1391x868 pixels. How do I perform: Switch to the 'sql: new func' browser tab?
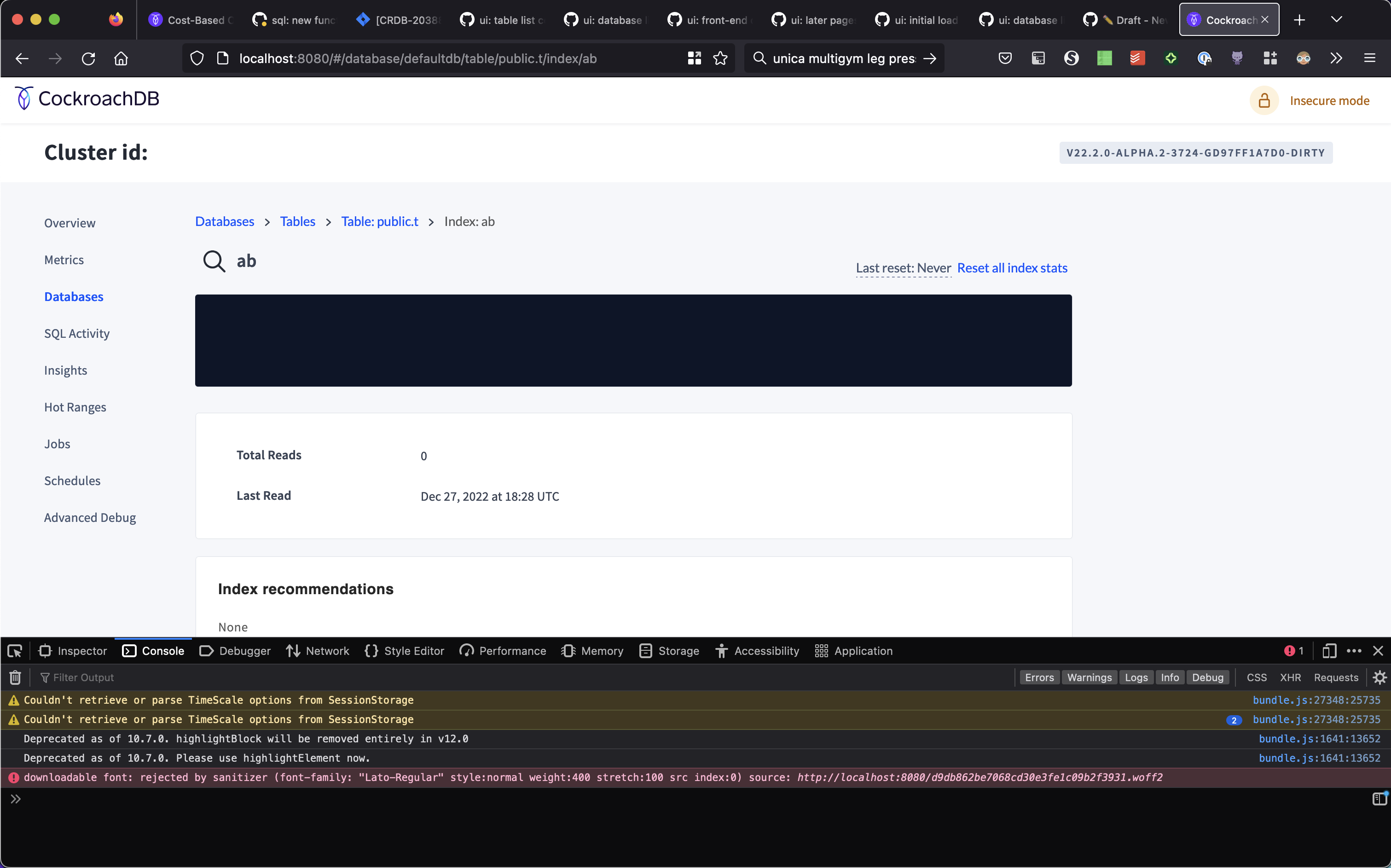[x=294, y=20]
